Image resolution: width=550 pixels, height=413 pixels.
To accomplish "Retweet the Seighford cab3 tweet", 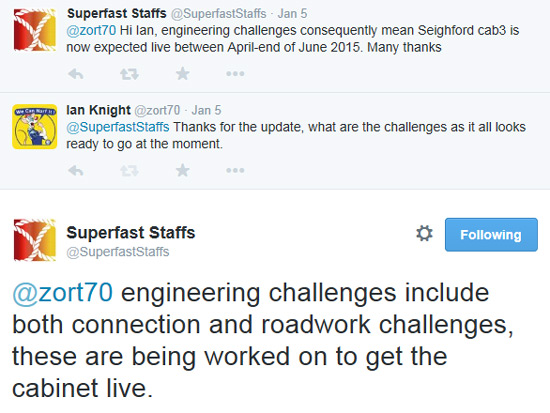I will [129, 74].
